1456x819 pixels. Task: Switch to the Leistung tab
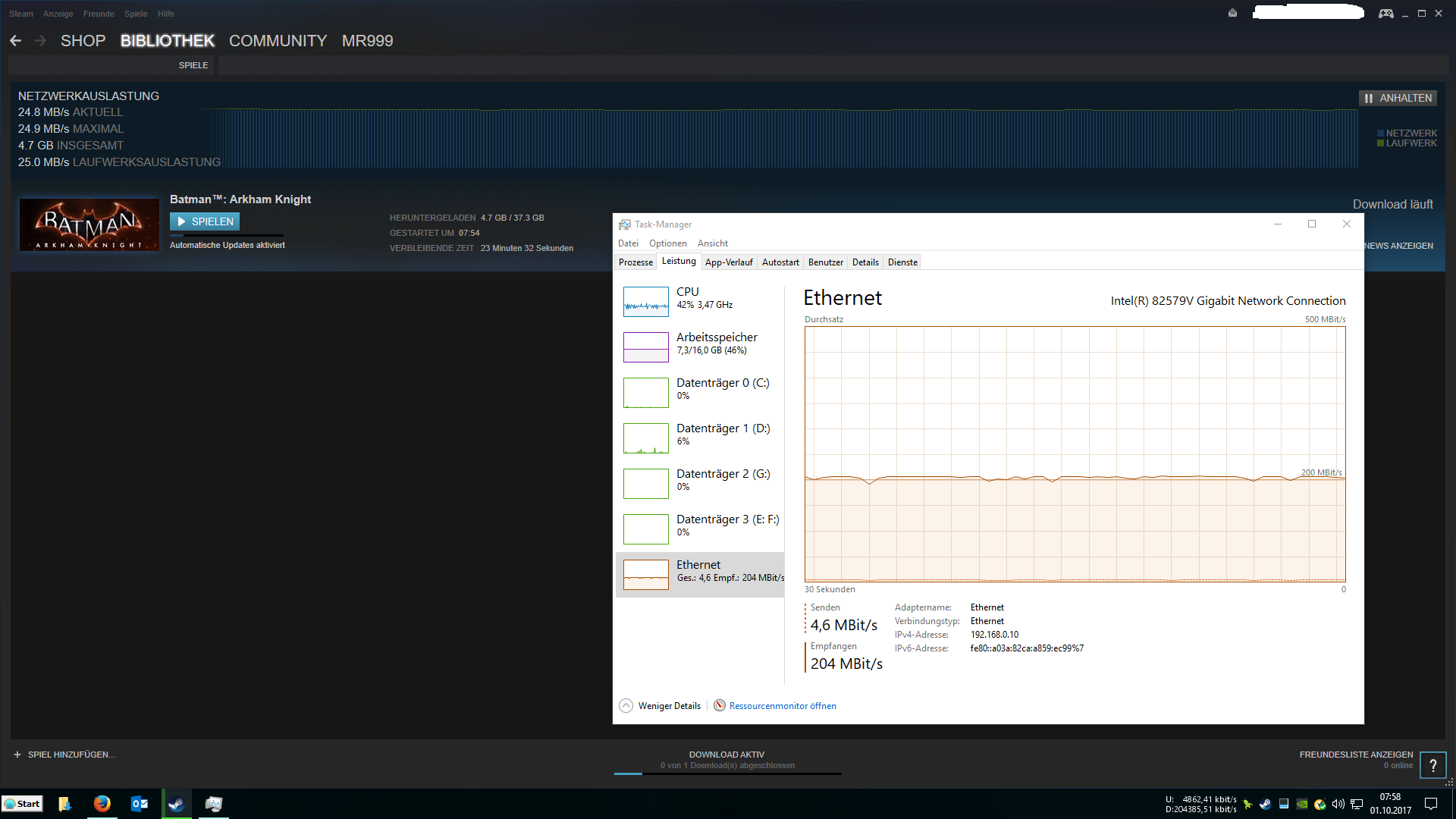(679, 262)
